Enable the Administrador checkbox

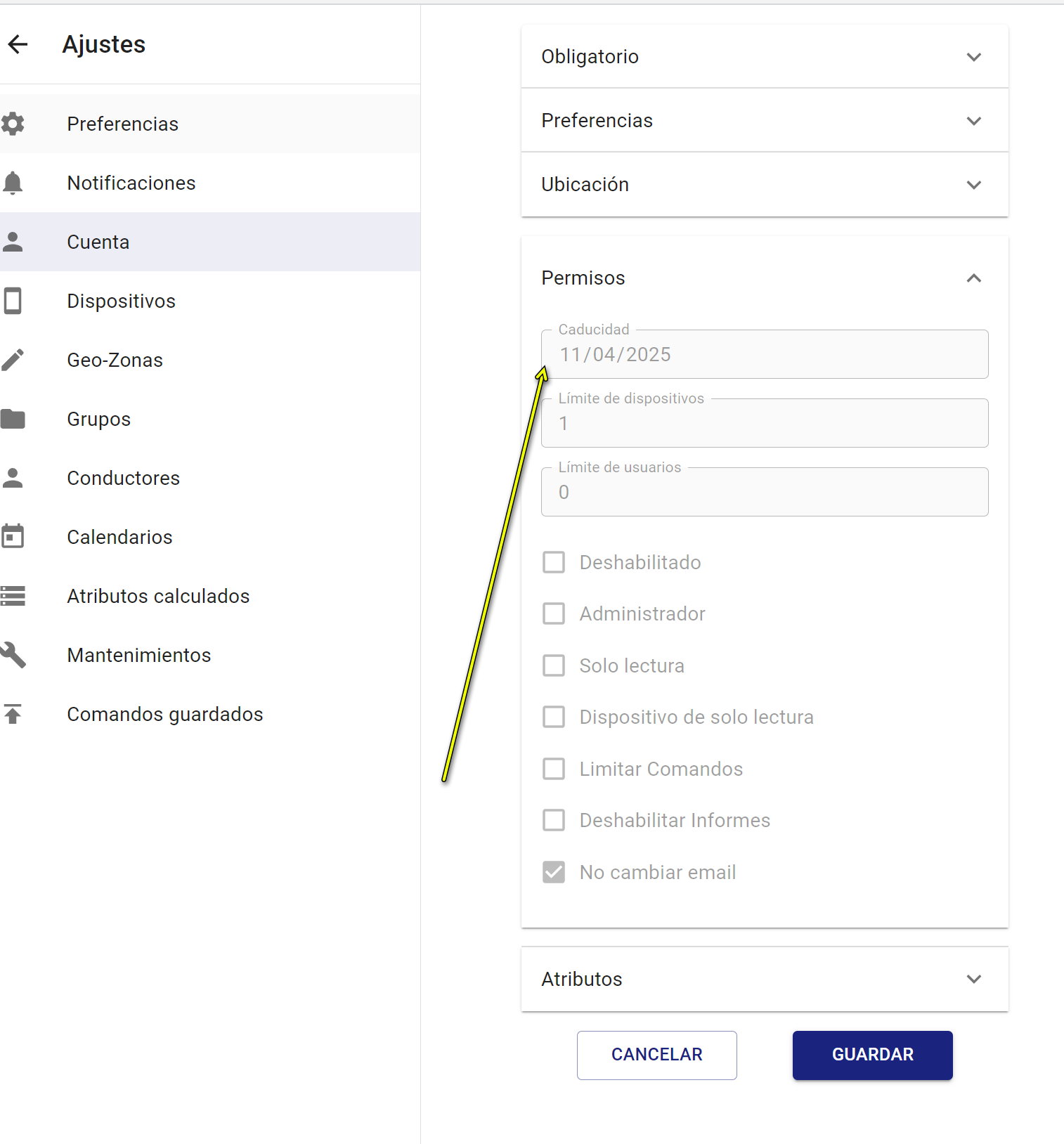(554, 613)
